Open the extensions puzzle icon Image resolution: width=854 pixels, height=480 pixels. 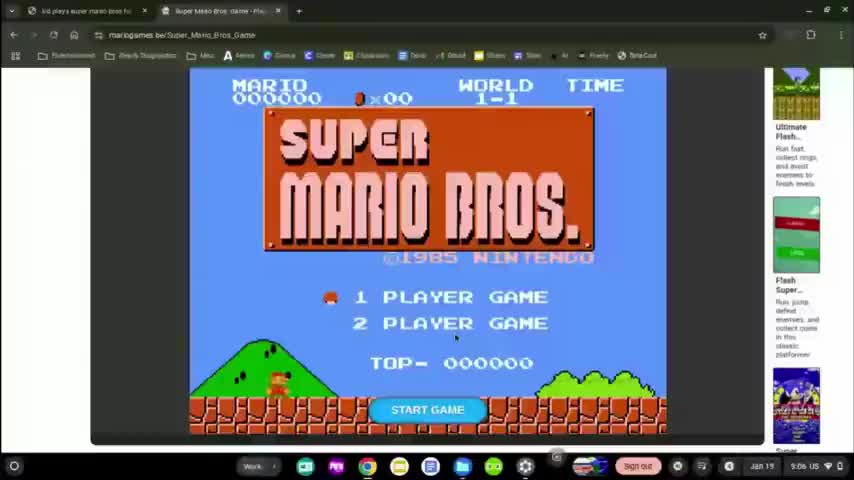pos(811,35)
